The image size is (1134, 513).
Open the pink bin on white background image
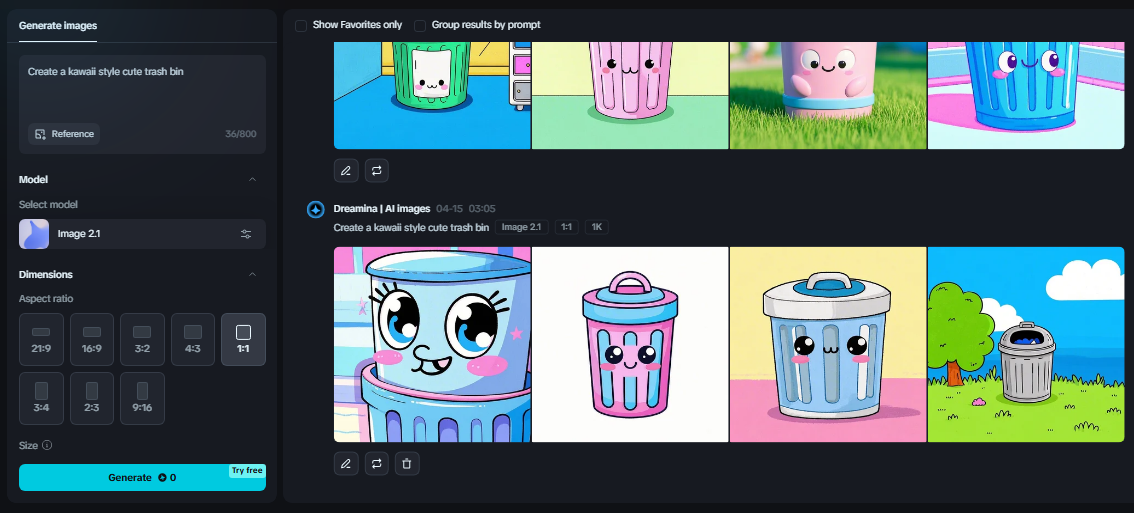630,344
